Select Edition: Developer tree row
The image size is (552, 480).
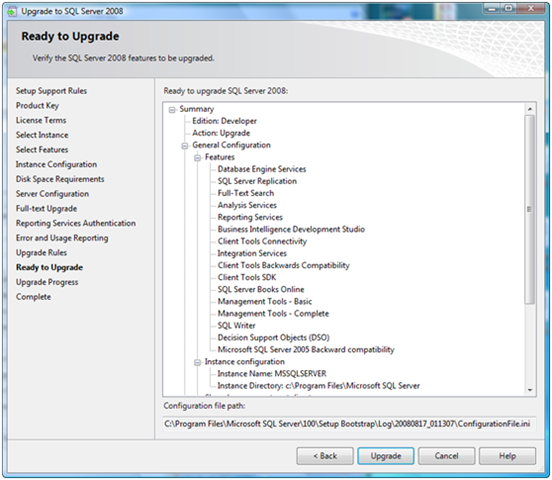coord(224,121)
